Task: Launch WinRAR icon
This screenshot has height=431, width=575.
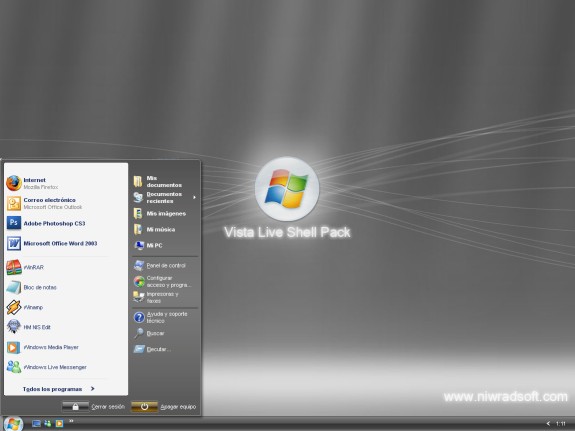Action: [x=14, y=267]
